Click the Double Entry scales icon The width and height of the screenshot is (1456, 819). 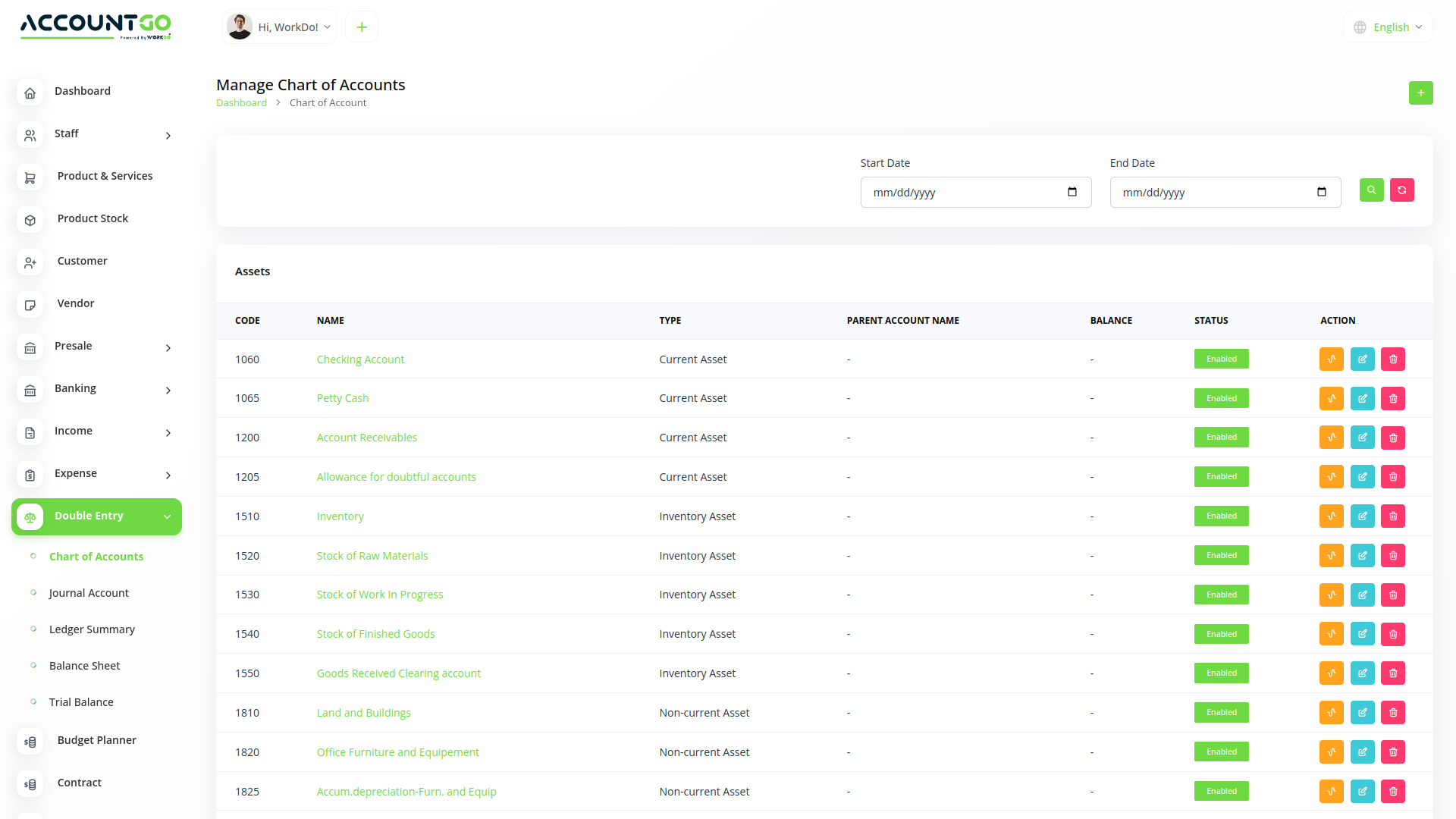pos(30,516)
